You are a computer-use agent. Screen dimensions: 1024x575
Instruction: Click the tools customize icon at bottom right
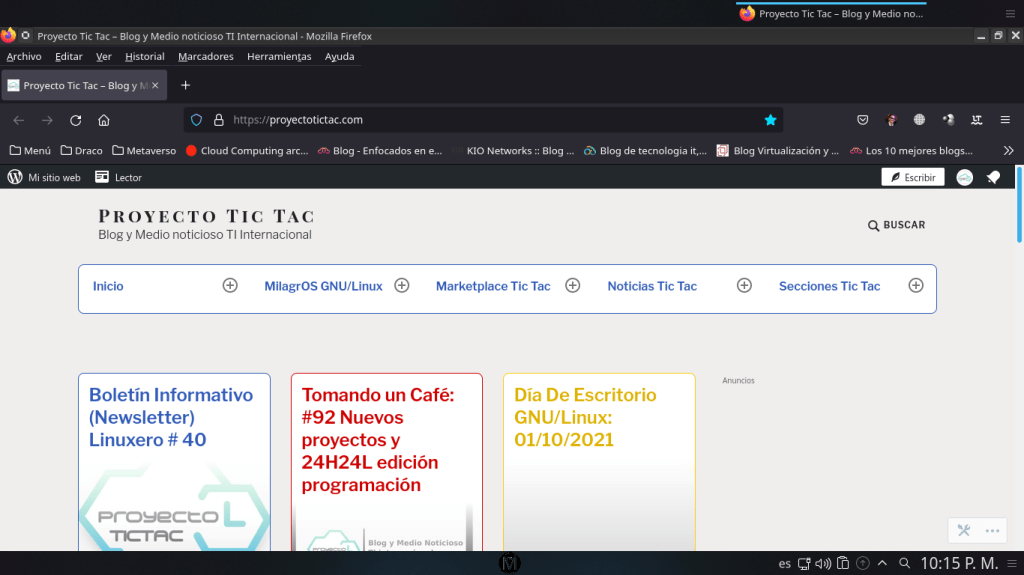point(964,531)
